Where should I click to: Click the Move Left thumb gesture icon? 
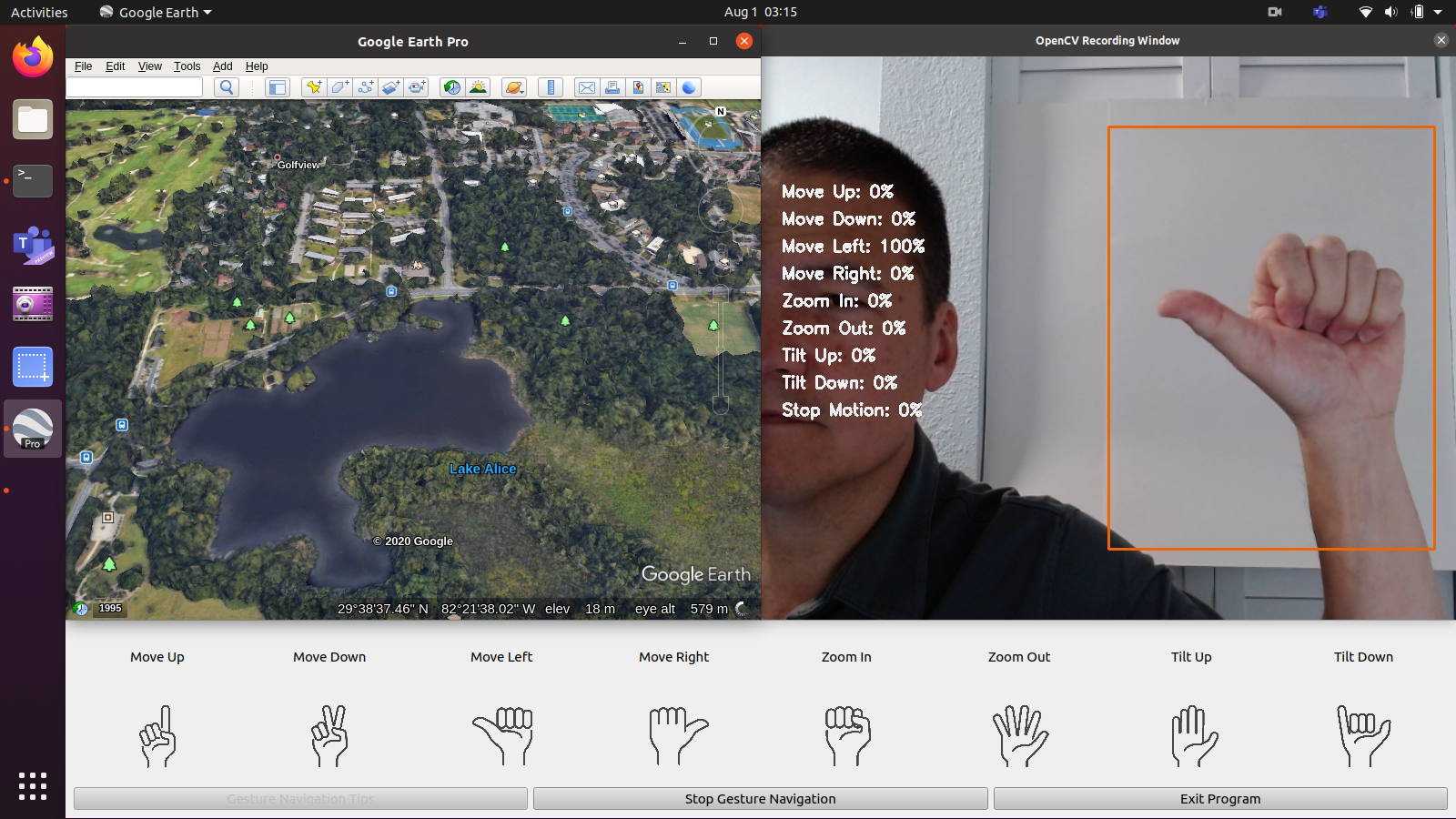coord(502,735)
